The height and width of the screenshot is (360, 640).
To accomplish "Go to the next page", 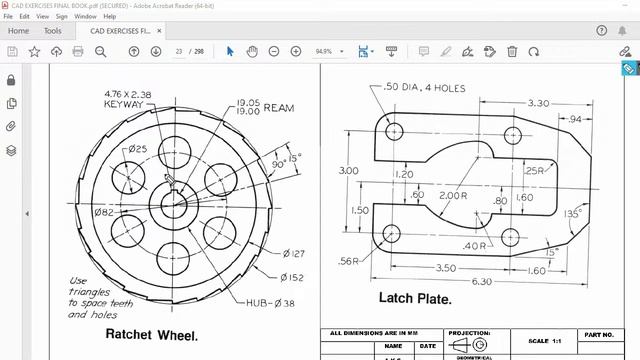I will click(x=156, y=51).
